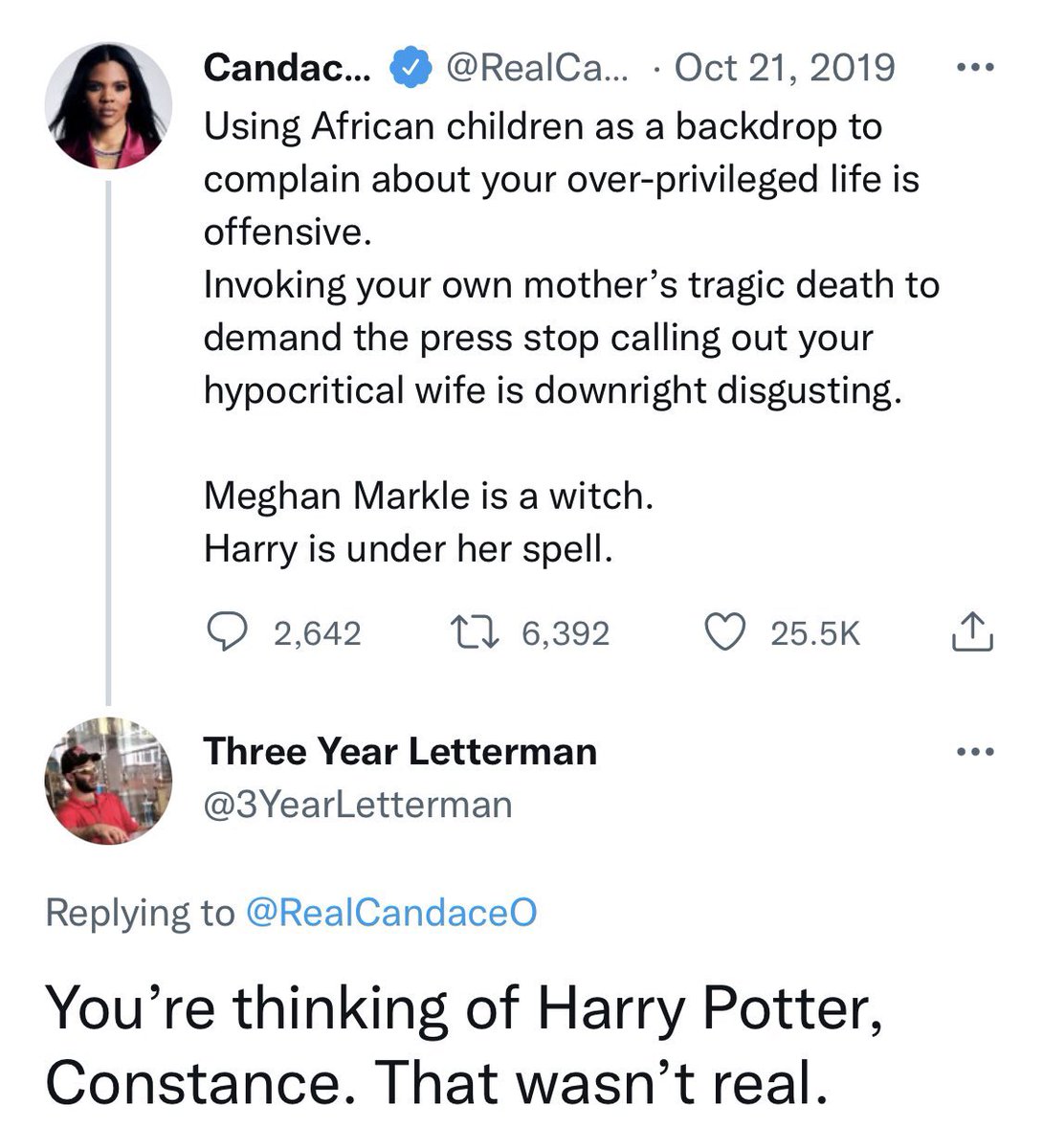Open three-dot menu beside Three Year Letterman

click(x=976, y=752)
